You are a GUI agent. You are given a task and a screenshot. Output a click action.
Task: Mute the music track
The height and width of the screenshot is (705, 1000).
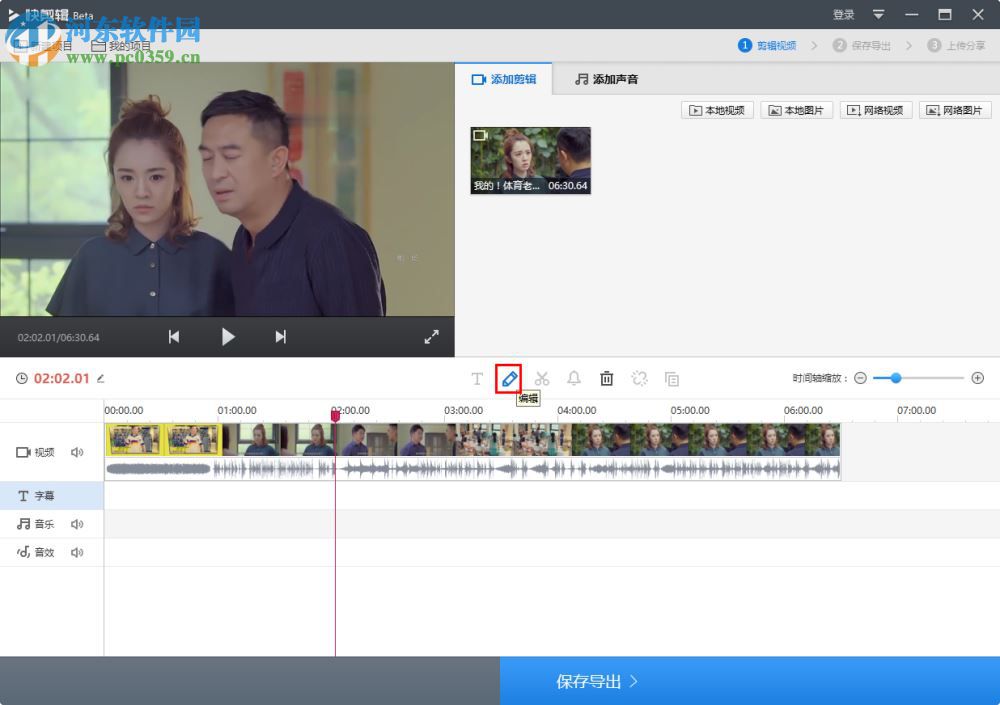77,524
